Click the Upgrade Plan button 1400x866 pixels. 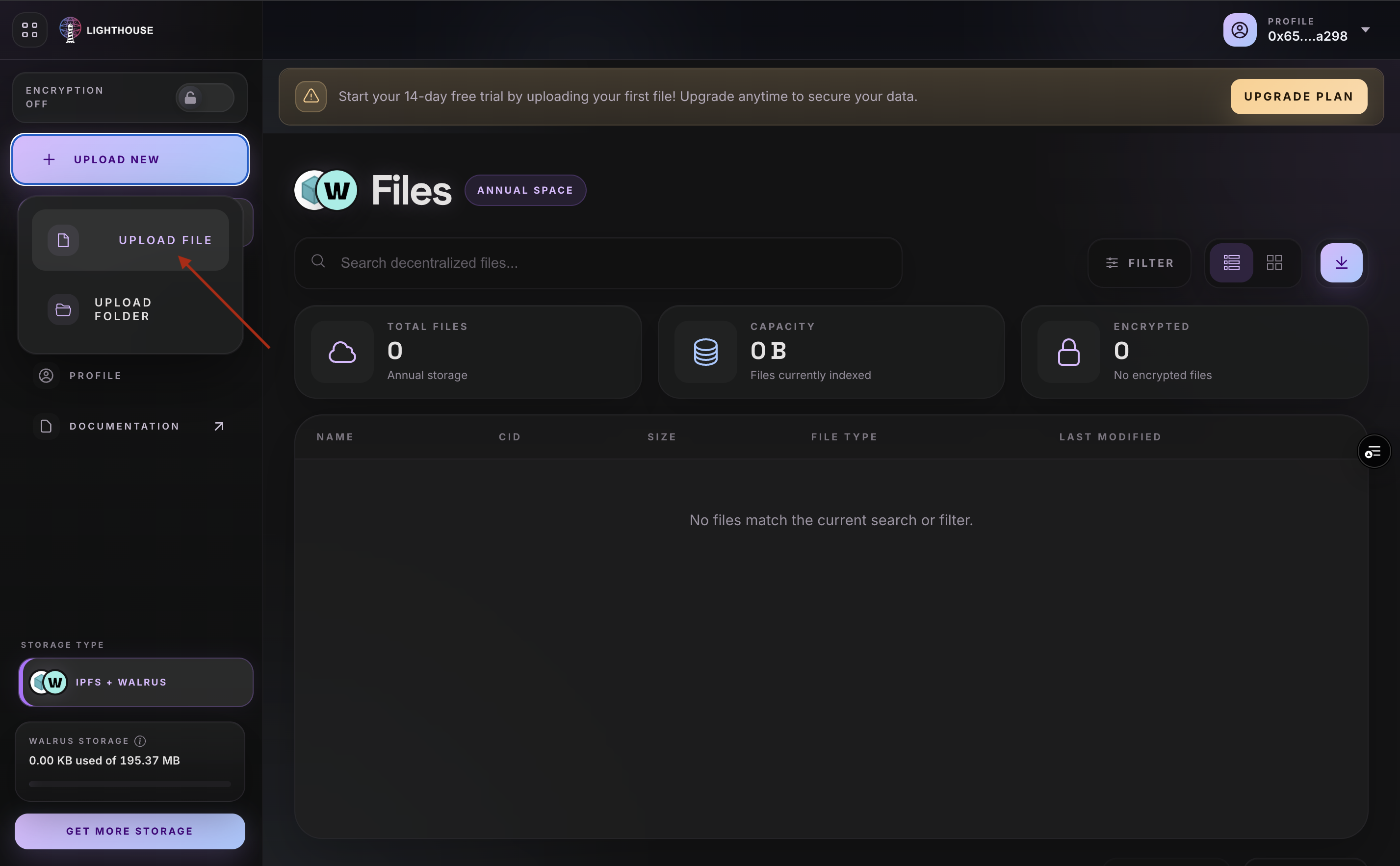click(x=1298, y=97)
